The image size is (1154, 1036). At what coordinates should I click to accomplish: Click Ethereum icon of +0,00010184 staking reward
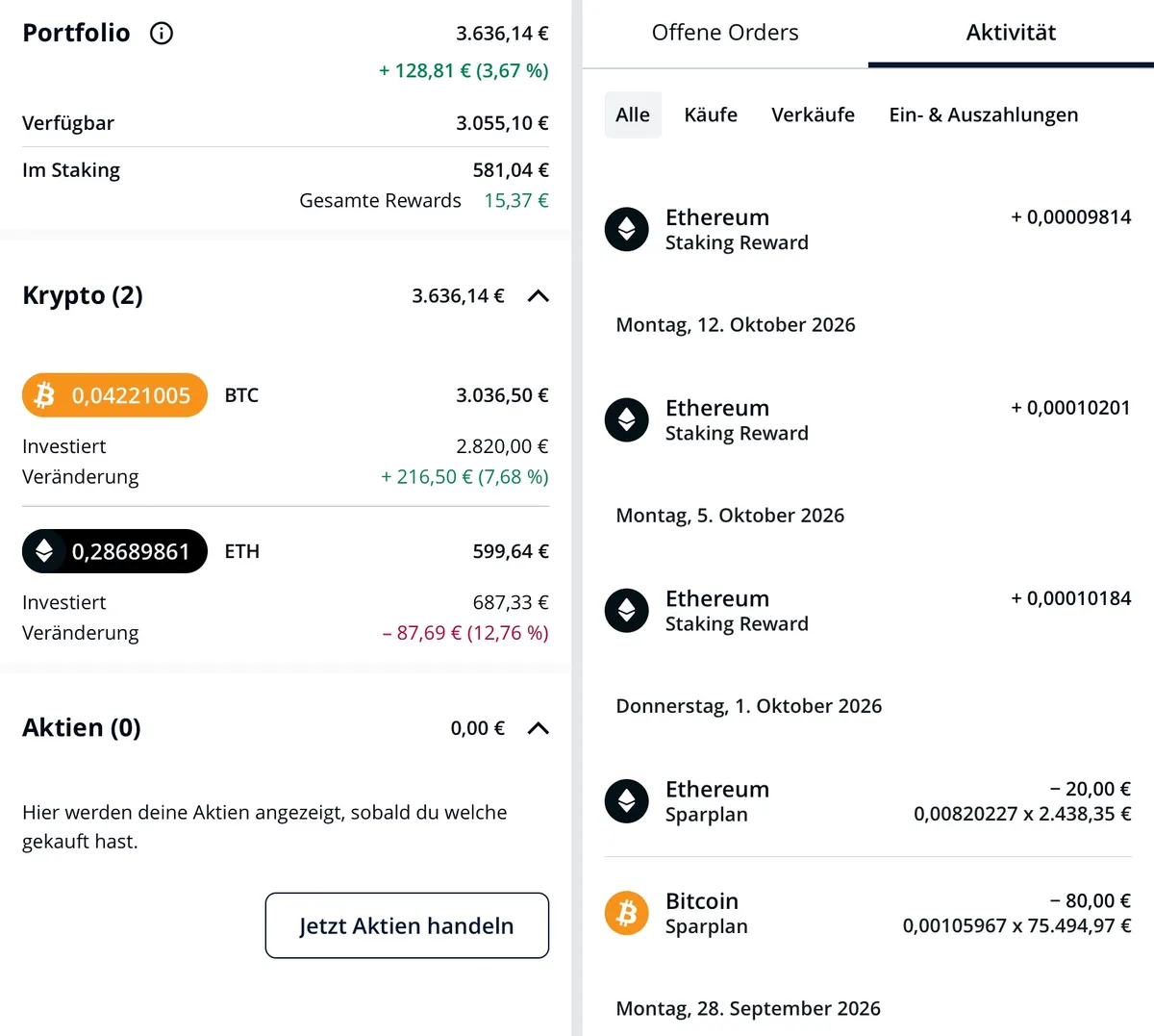(627, 610)
